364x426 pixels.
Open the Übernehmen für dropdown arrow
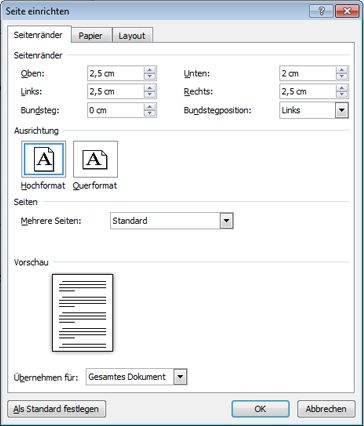click(x=180, y=377)
